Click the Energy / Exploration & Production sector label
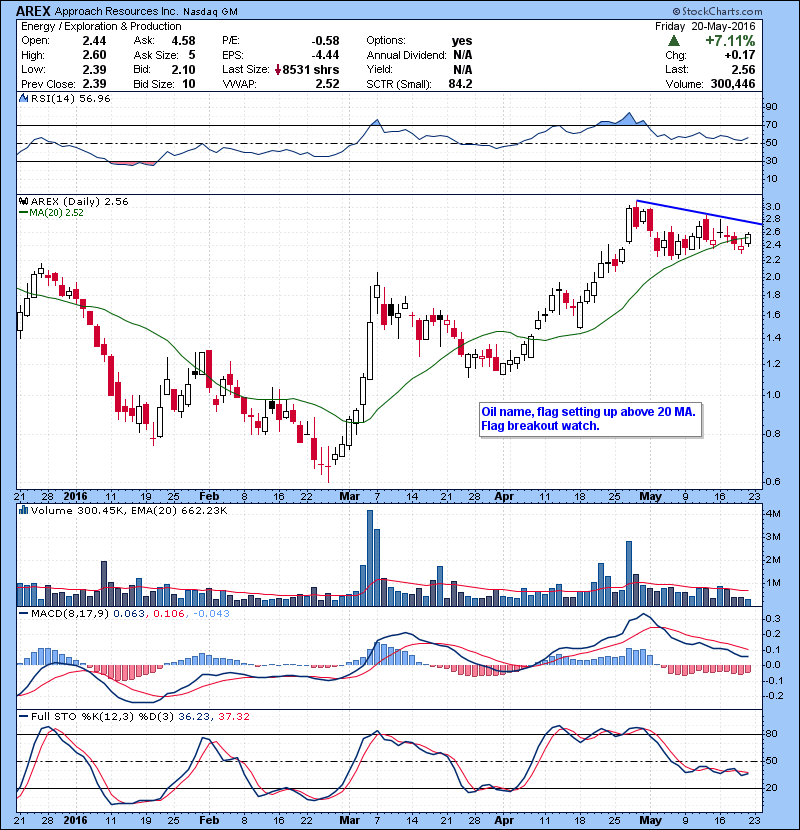 click(x=101, y=26)
